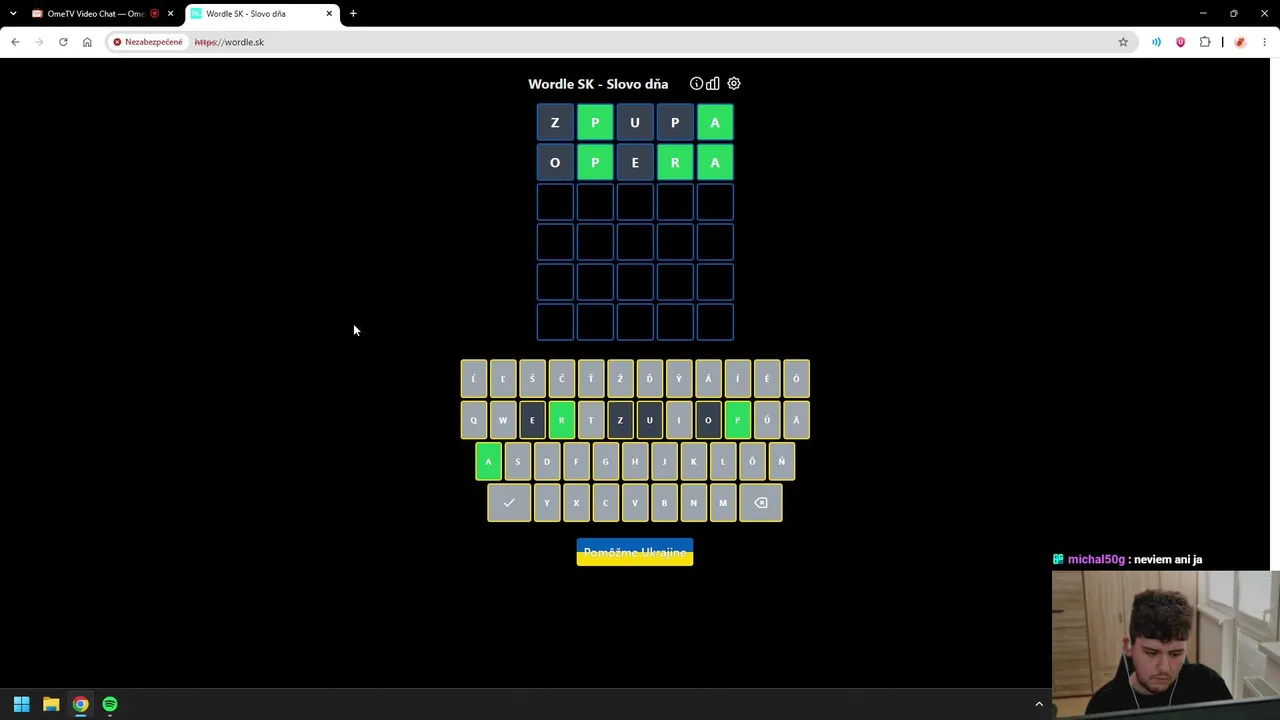Tap the Ý key on the on-screen keyboard

[x=679, y=379]
